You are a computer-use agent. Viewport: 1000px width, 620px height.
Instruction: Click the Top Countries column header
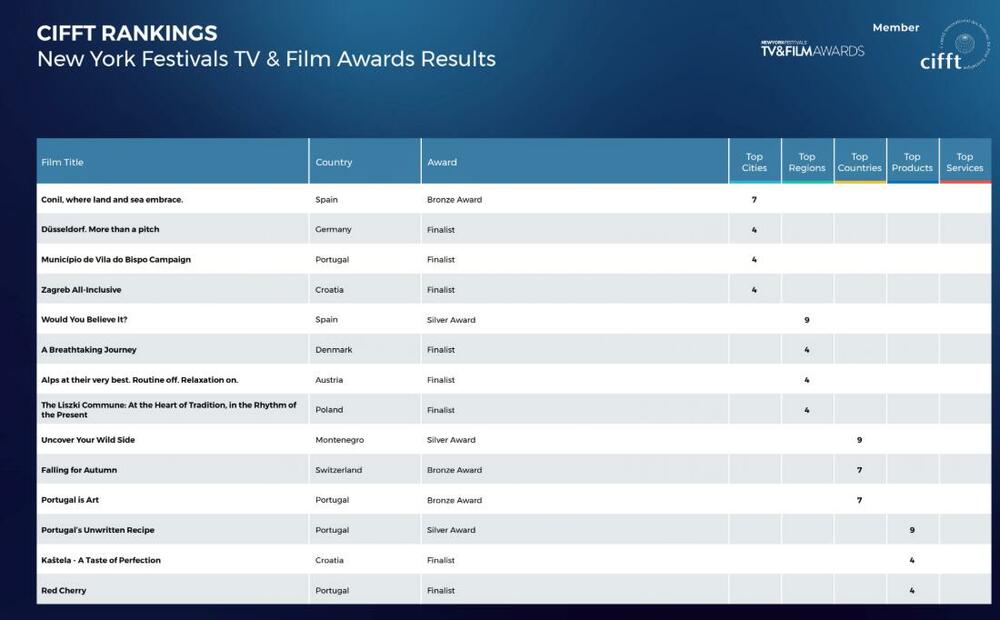tap(859, 162)
